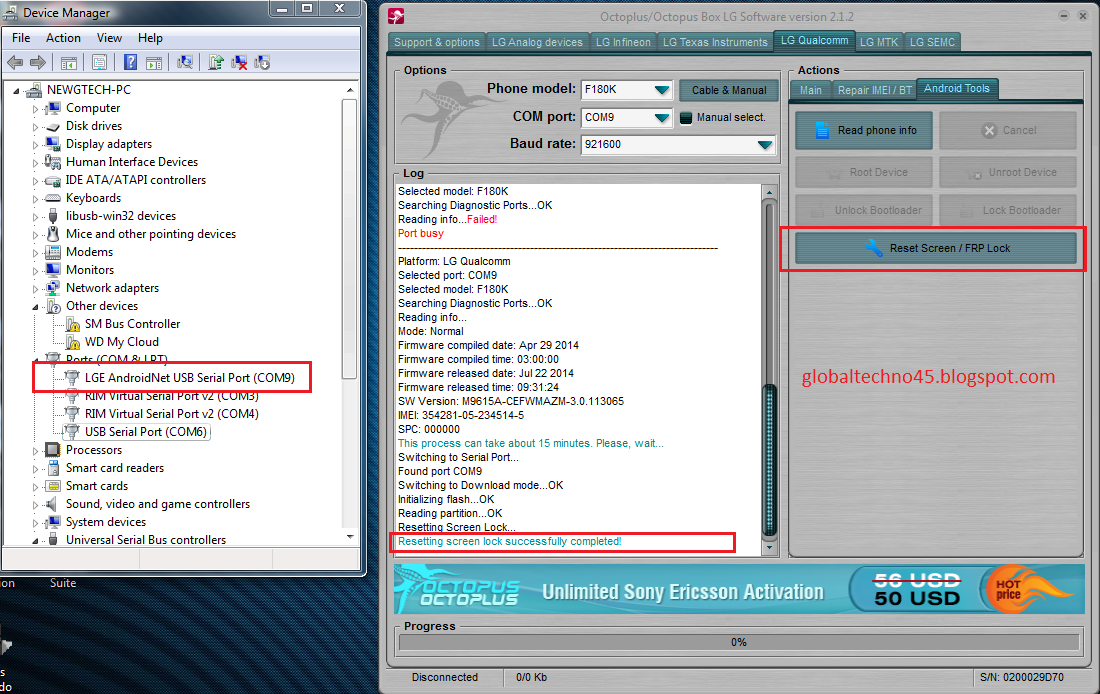Select USB Serial Port (COM6) device
This screenshot has height=694, width=1100.
click(x=146, y=432)
